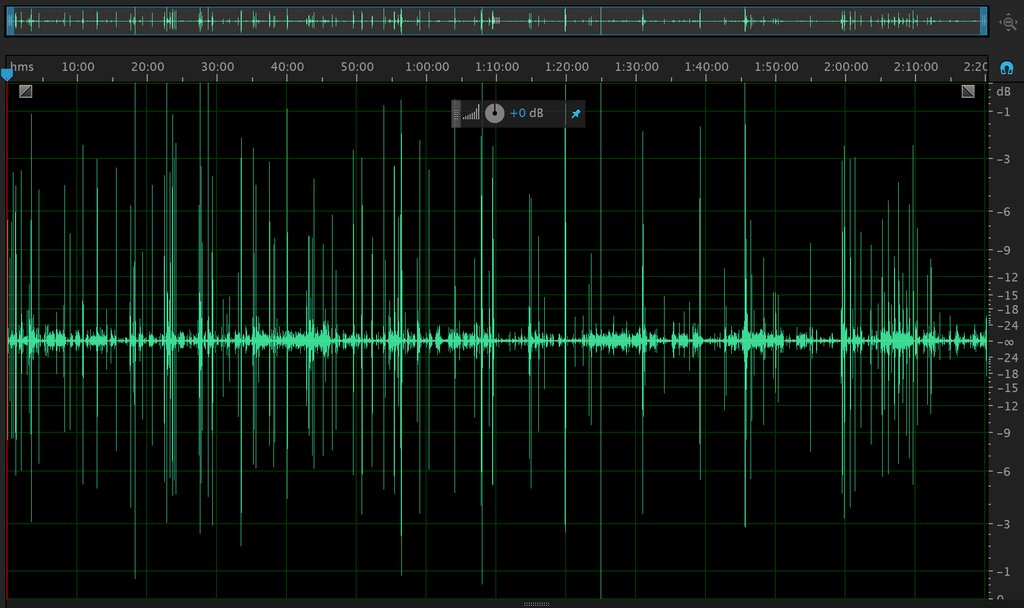Click the 40:00 mark on the time ruler

(287, 67)
